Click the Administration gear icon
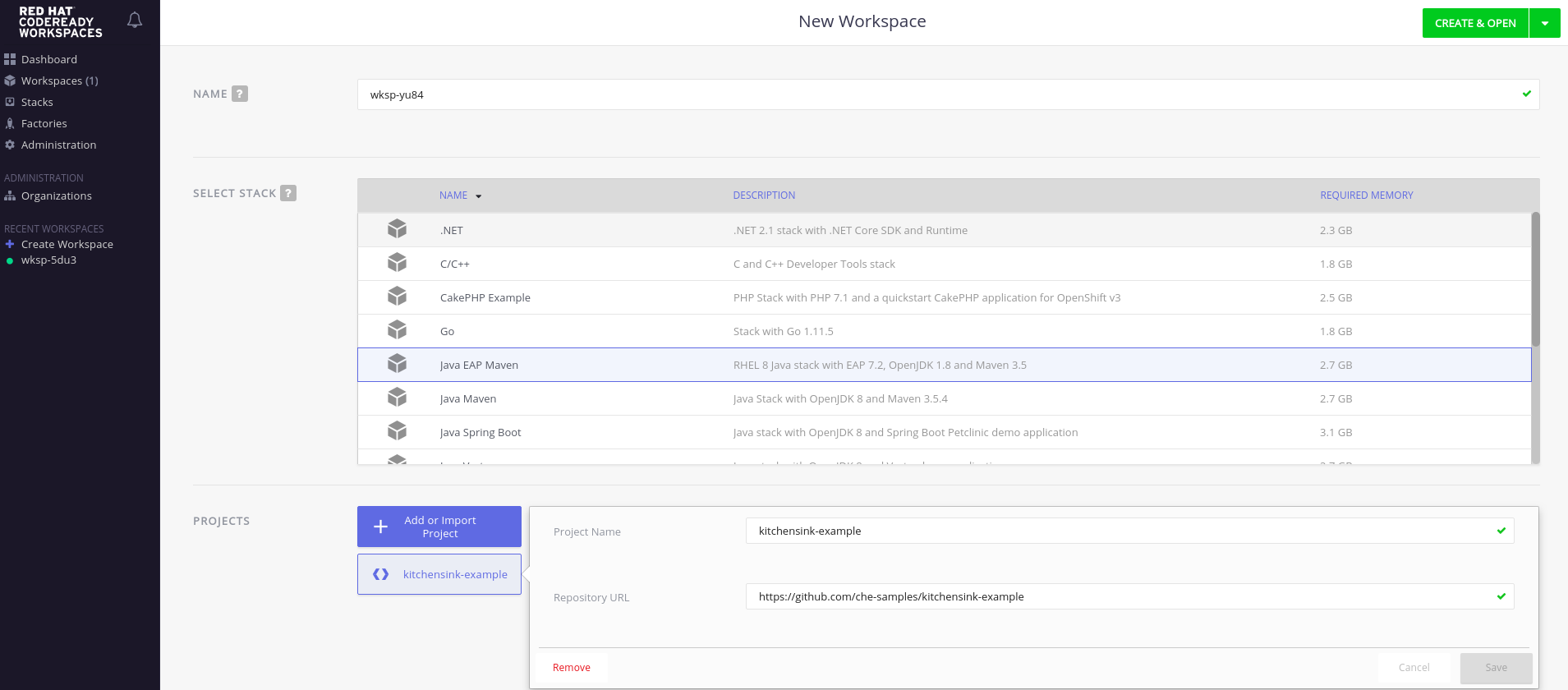This screenshot has height=690, width=1568. (10, 145)
